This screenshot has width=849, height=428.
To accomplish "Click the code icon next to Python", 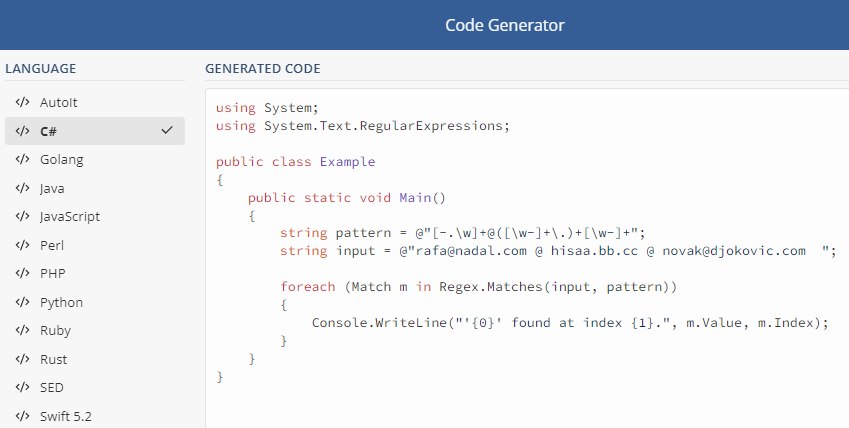I will click(x=22, y=302).
